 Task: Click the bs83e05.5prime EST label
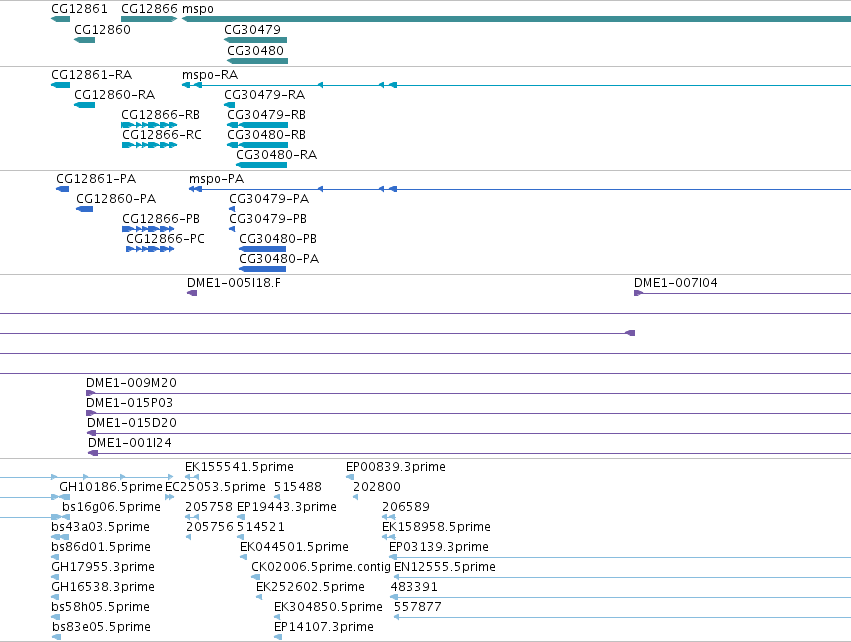point(101,627)
